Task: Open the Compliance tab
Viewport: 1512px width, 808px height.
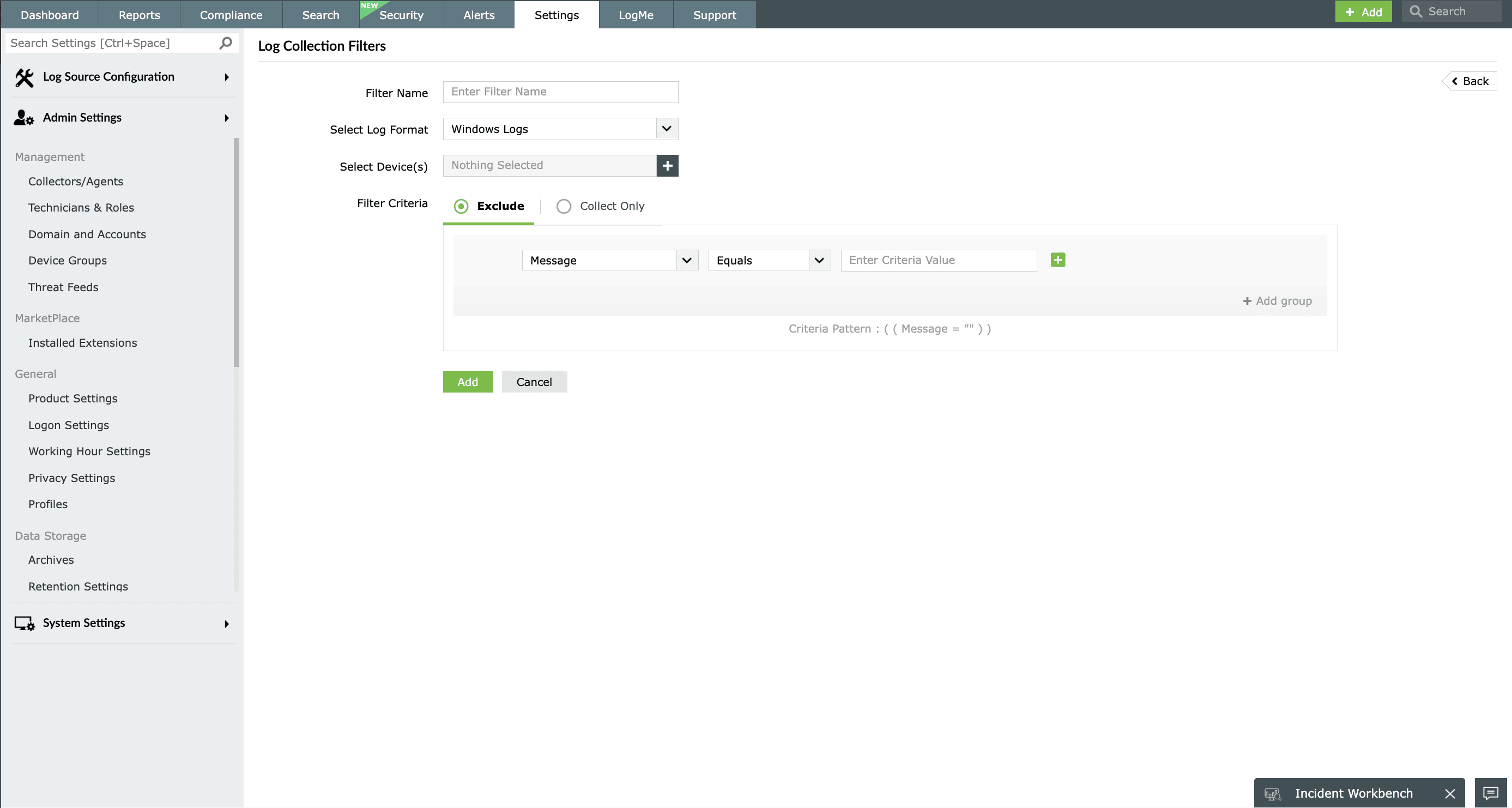Action: pyautogui.click(x=231, y=15)
